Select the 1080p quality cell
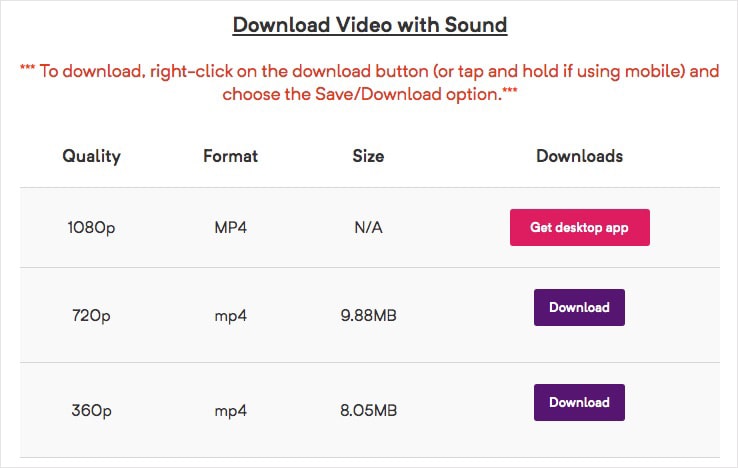Viewport: 738px width, 468px height. [x=91, y=227]
